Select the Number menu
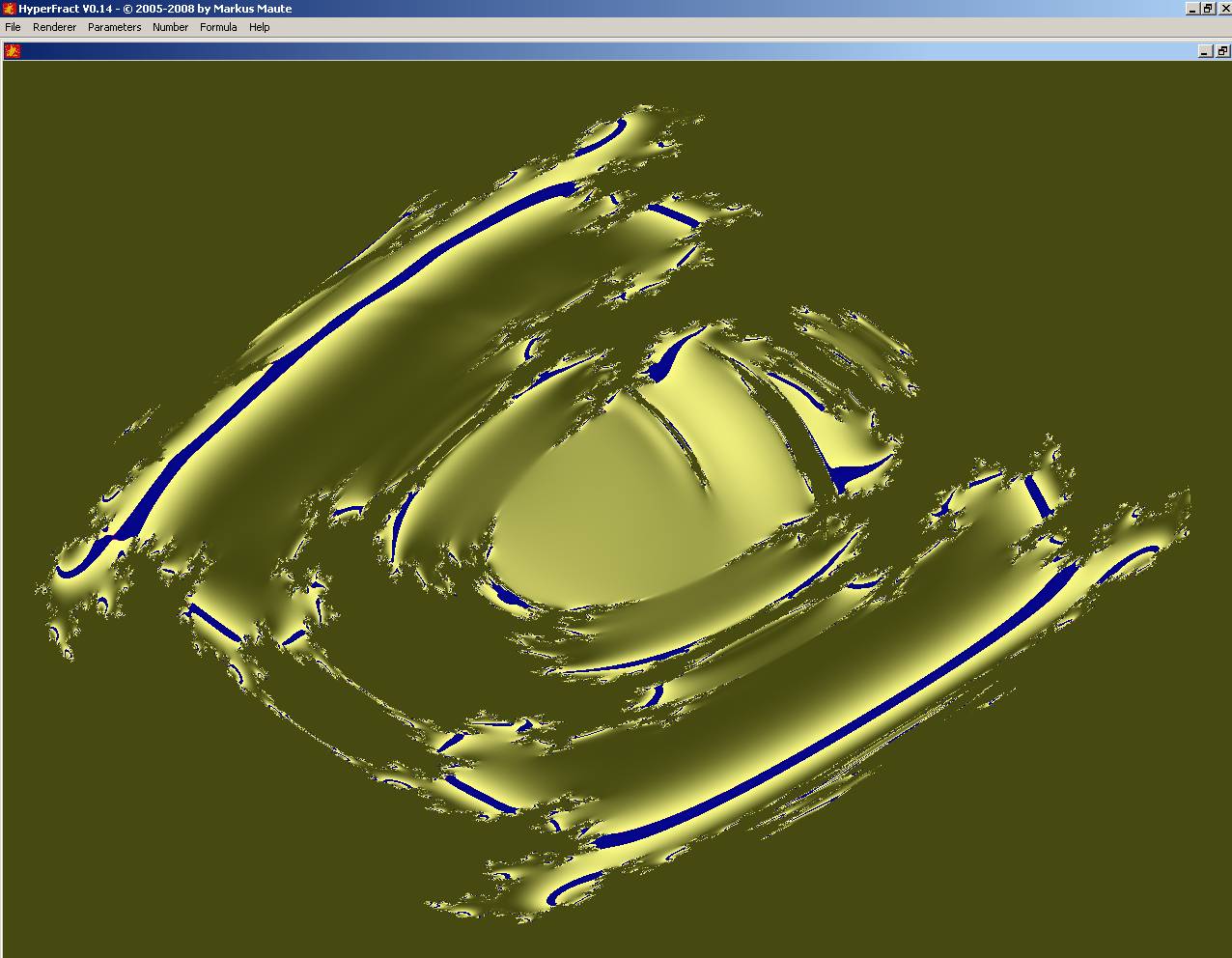 tap(170, 27)
